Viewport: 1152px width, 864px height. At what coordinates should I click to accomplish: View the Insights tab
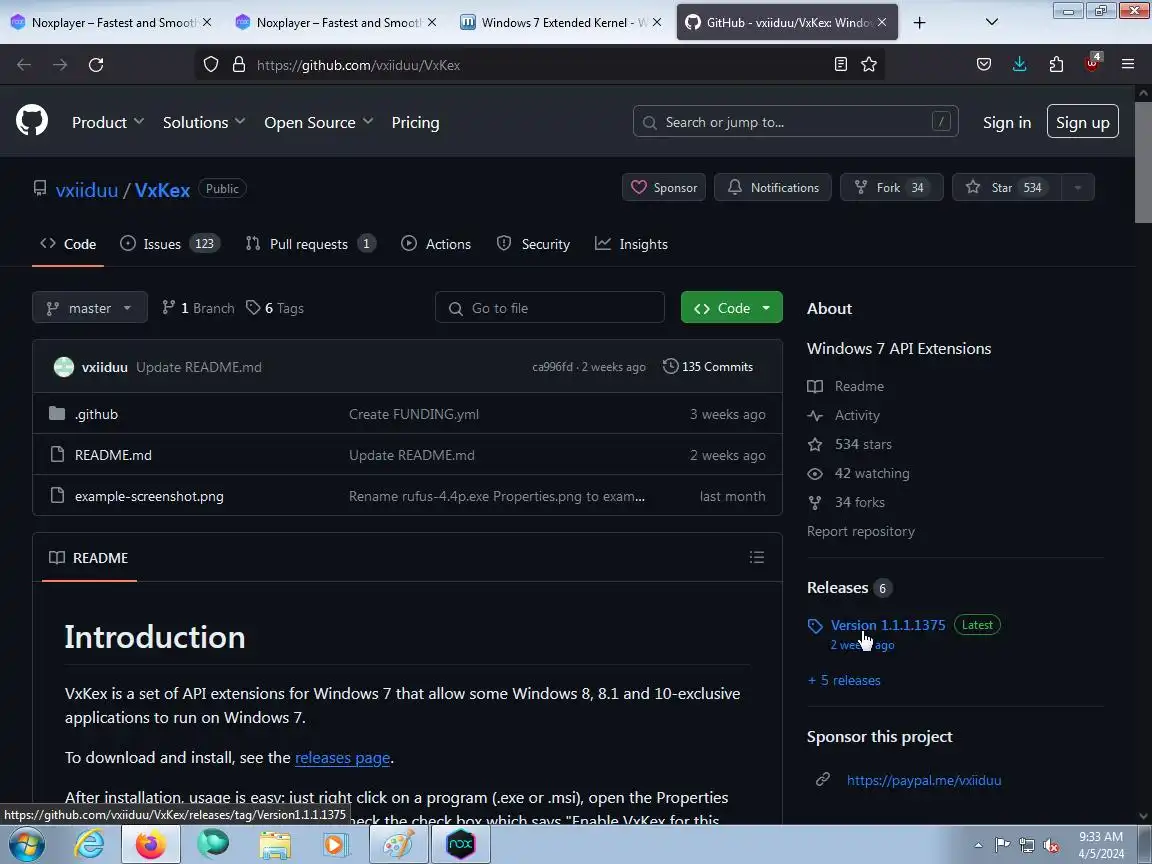coord(631,244)
